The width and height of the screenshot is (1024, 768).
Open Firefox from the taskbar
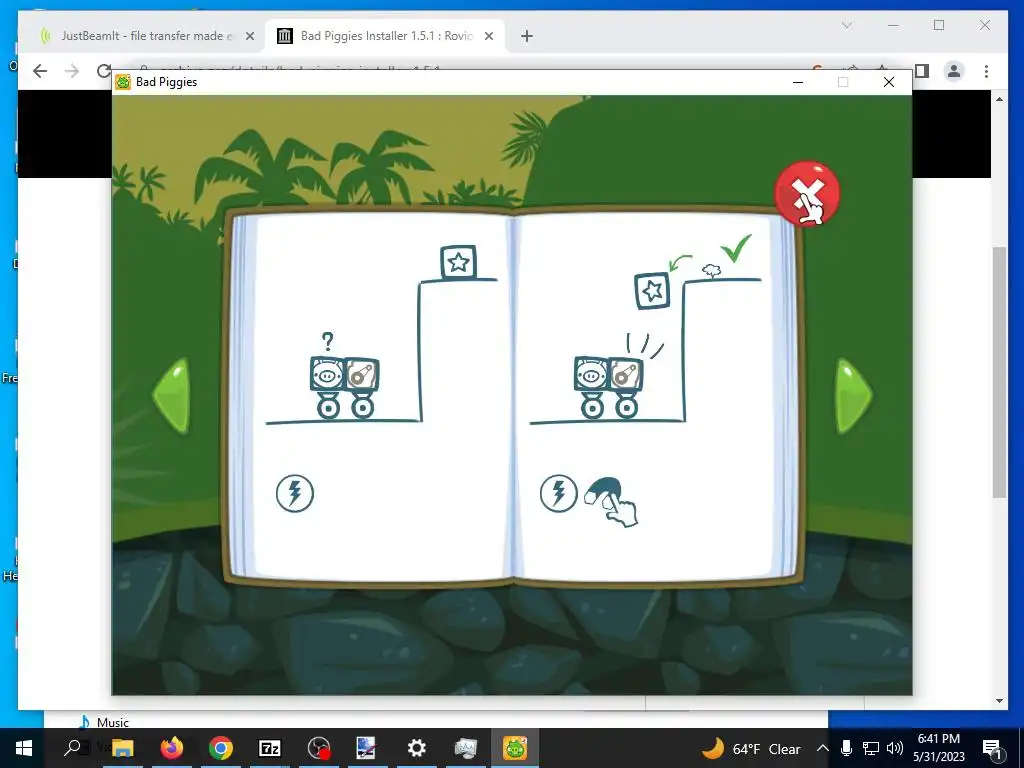(172, 748)
